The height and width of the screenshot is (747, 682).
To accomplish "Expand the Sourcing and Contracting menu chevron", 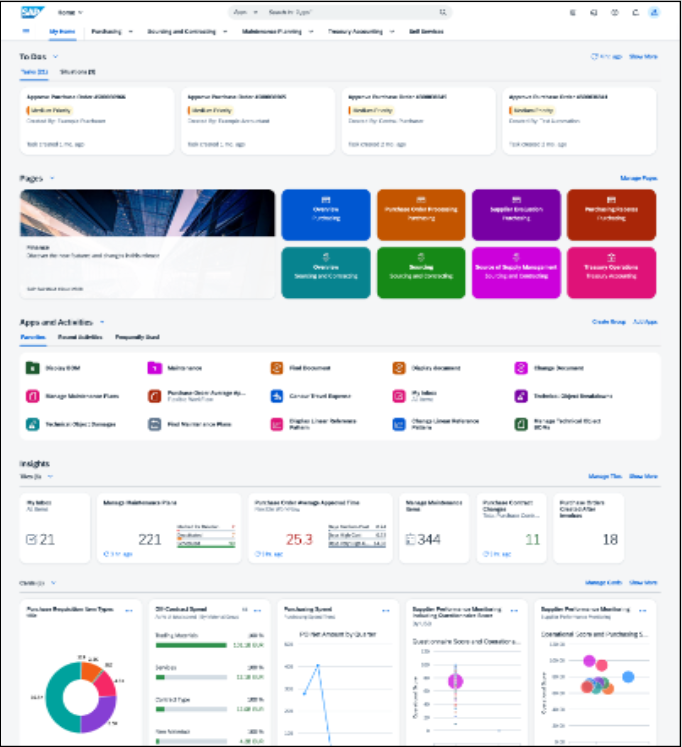I will [225, 31].
